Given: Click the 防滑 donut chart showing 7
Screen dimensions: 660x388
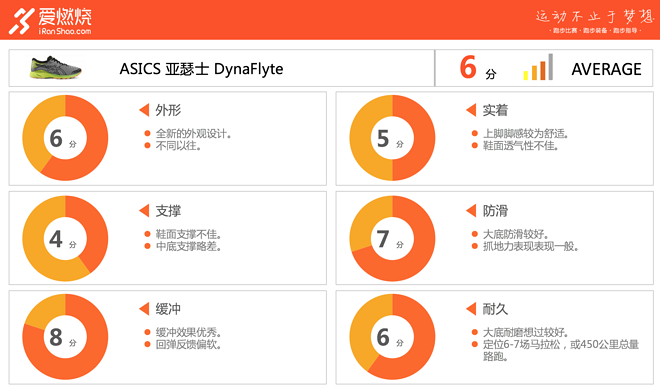Looking at the screenshot, I should coord(392,239).
